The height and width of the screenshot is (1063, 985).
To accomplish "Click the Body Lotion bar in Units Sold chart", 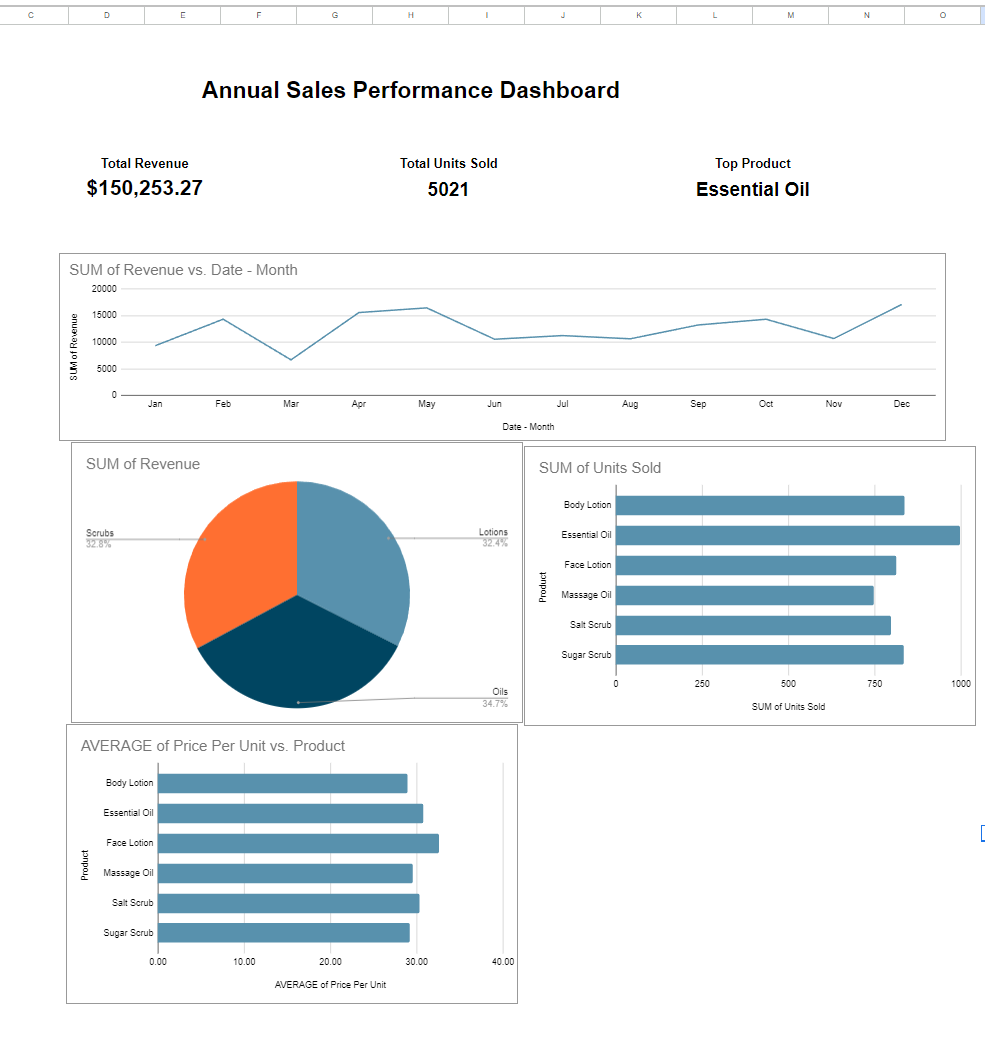I will click(x=760, y=505).
